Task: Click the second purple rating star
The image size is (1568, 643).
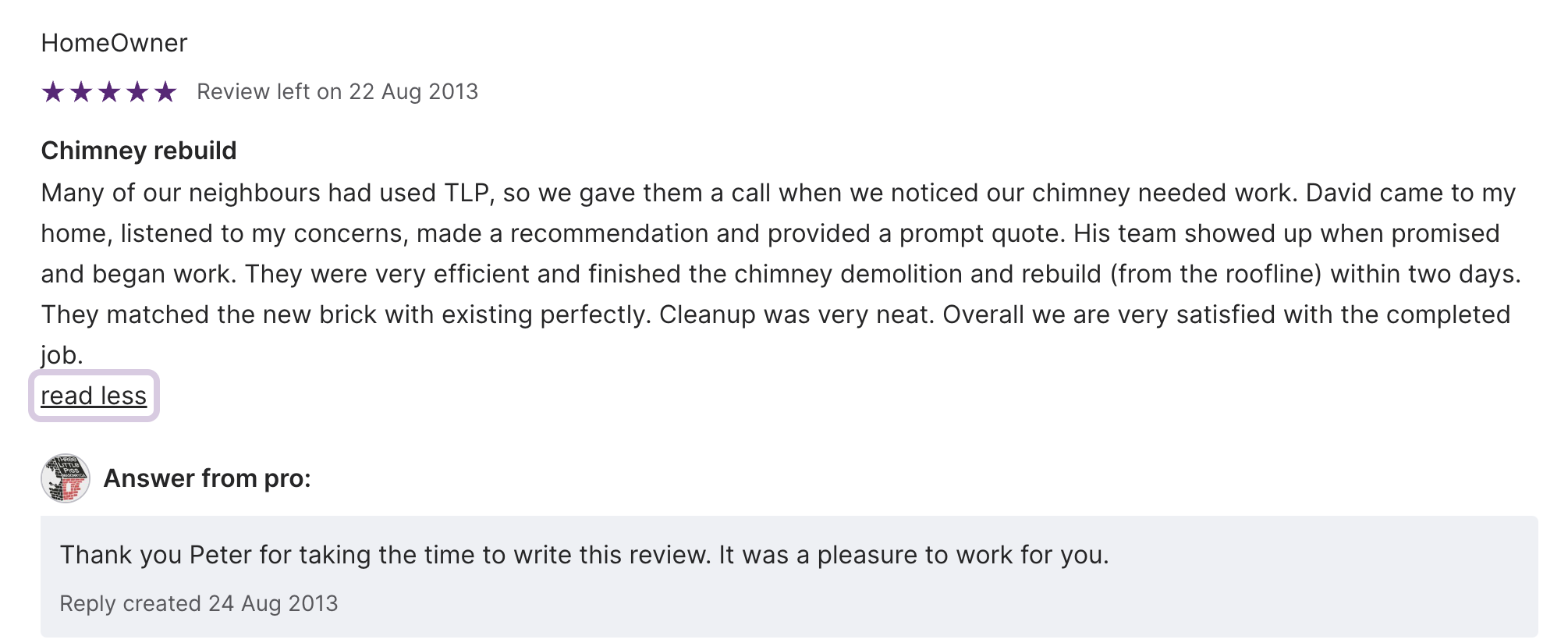Action: tap(81, 92)
